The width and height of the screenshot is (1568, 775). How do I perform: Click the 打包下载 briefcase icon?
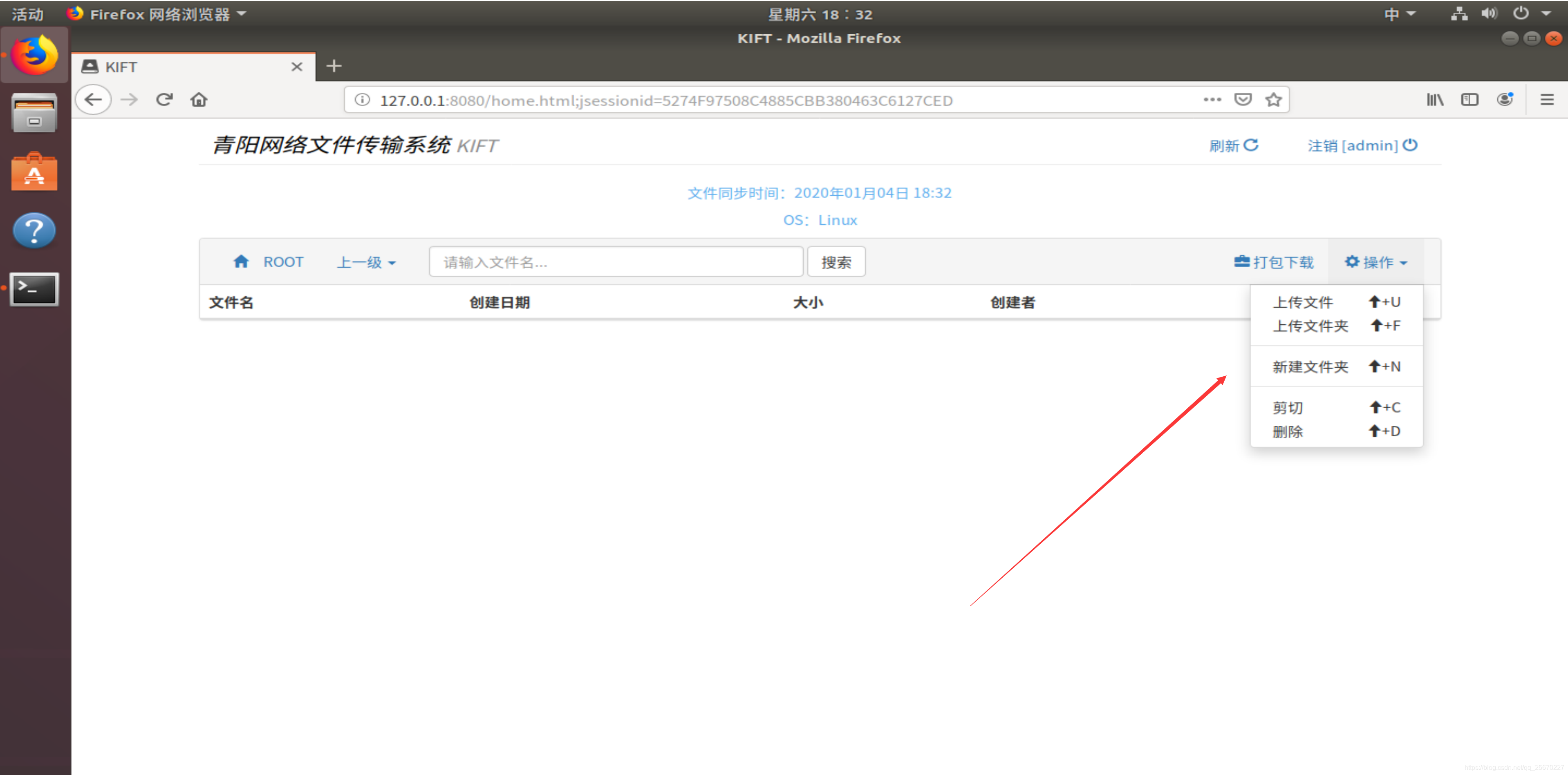pos(1241,261)
